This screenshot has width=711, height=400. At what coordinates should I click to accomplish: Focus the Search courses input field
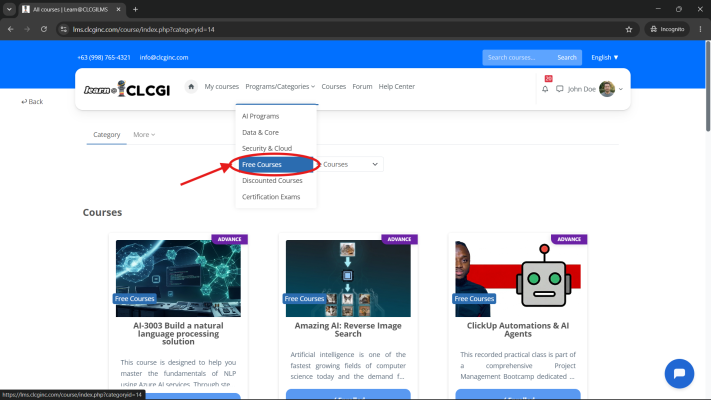coord(518,58)
